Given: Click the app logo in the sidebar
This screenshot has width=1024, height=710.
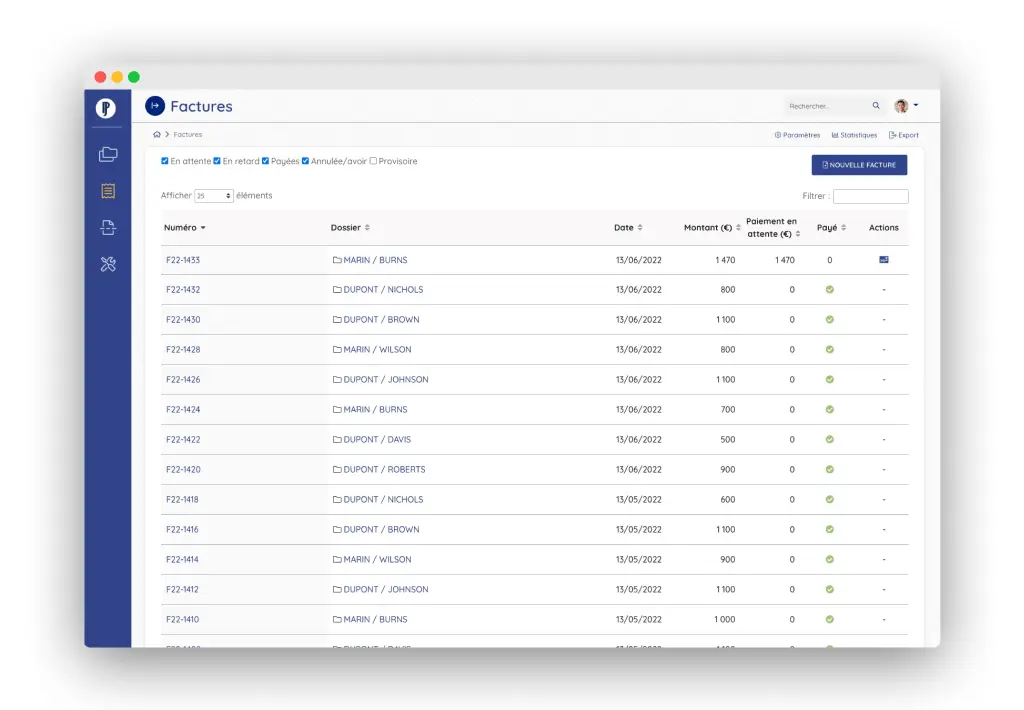Looking at the screenshot, I should tap(106, 108).
